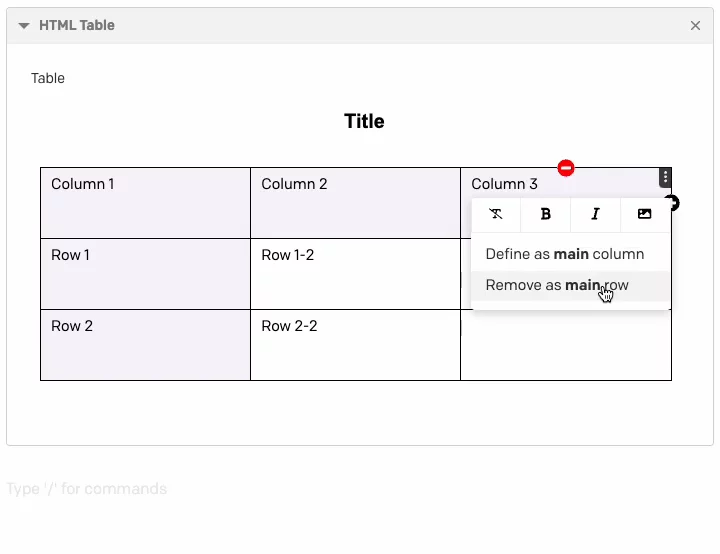Click the Row 1 cell
Viewport: 720px width, 554px height.
click(146, 274)
